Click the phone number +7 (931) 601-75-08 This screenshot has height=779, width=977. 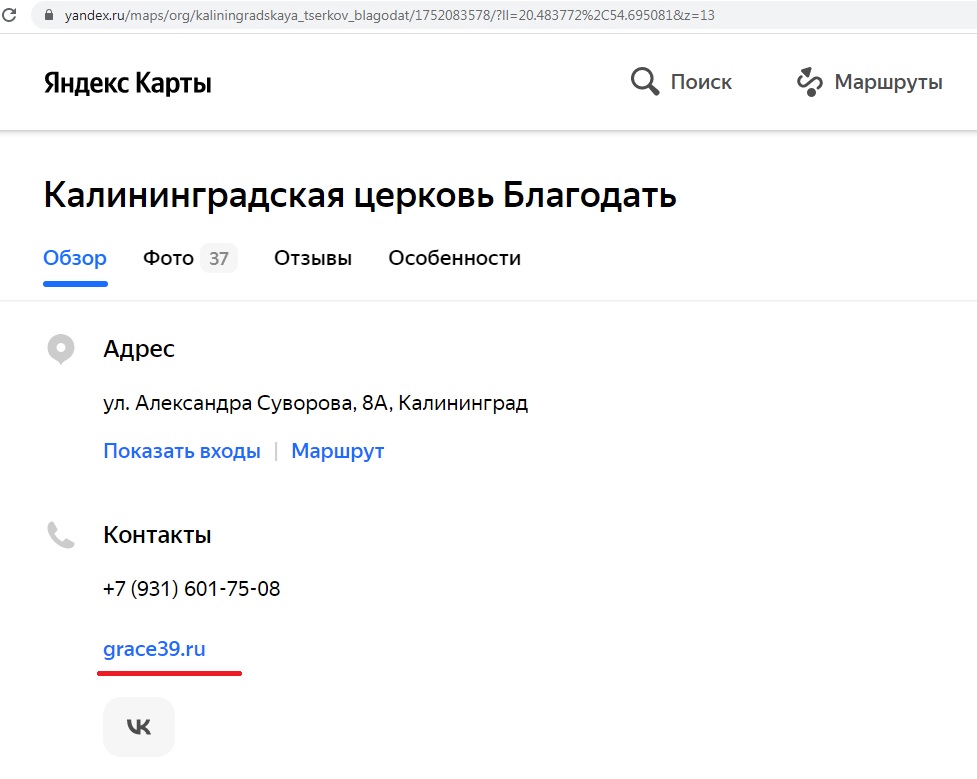pos(191,589)
